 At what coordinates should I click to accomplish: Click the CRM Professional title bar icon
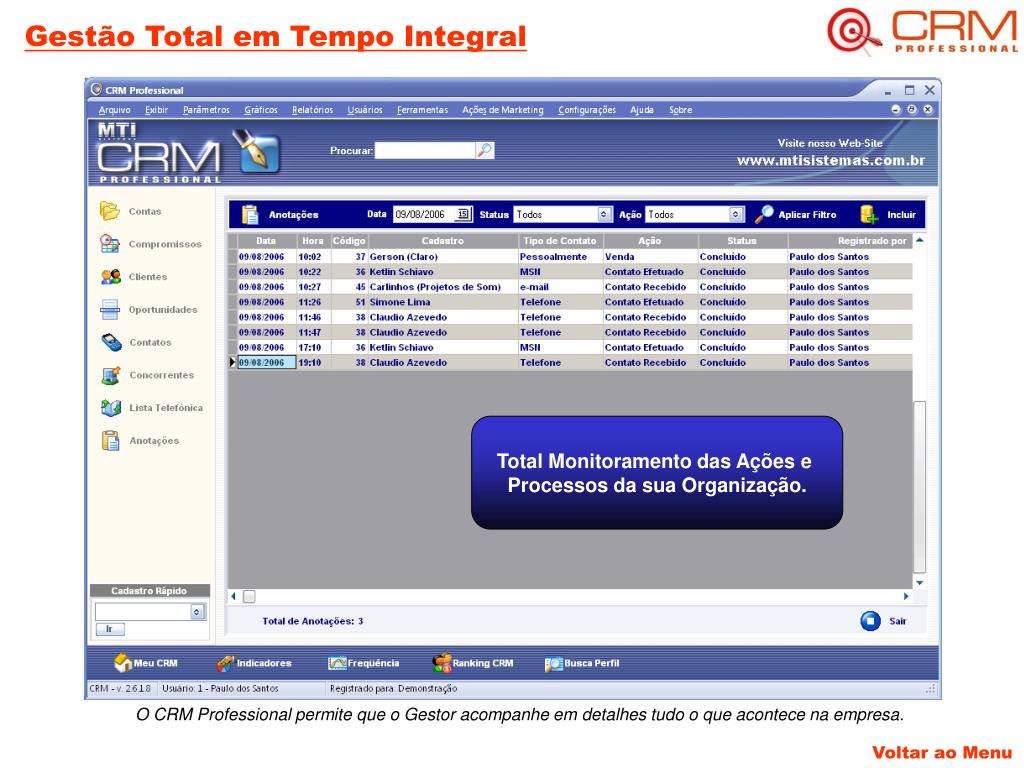pos(97,89)
